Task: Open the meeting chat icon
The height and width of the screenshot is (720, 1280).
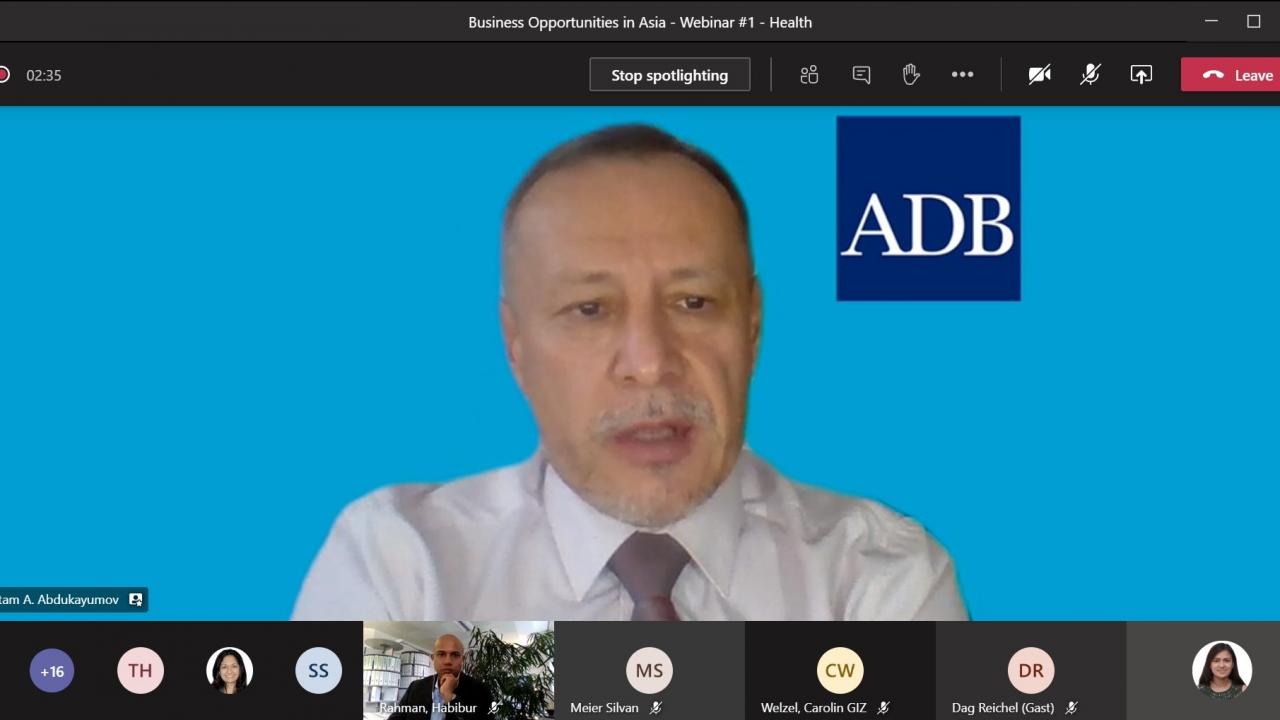Action: [x=861, y=75]
